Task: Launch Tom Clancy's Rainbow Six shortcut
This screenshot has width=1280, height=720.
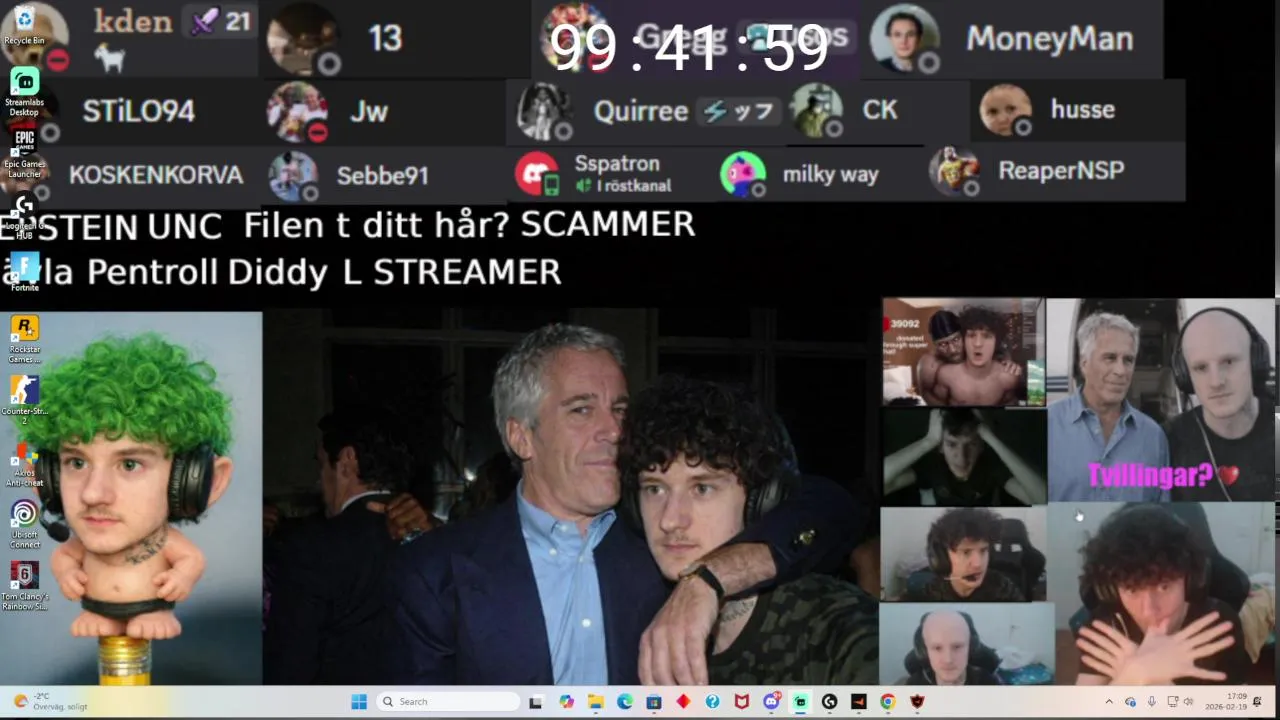Action: (x=24, y=586)
